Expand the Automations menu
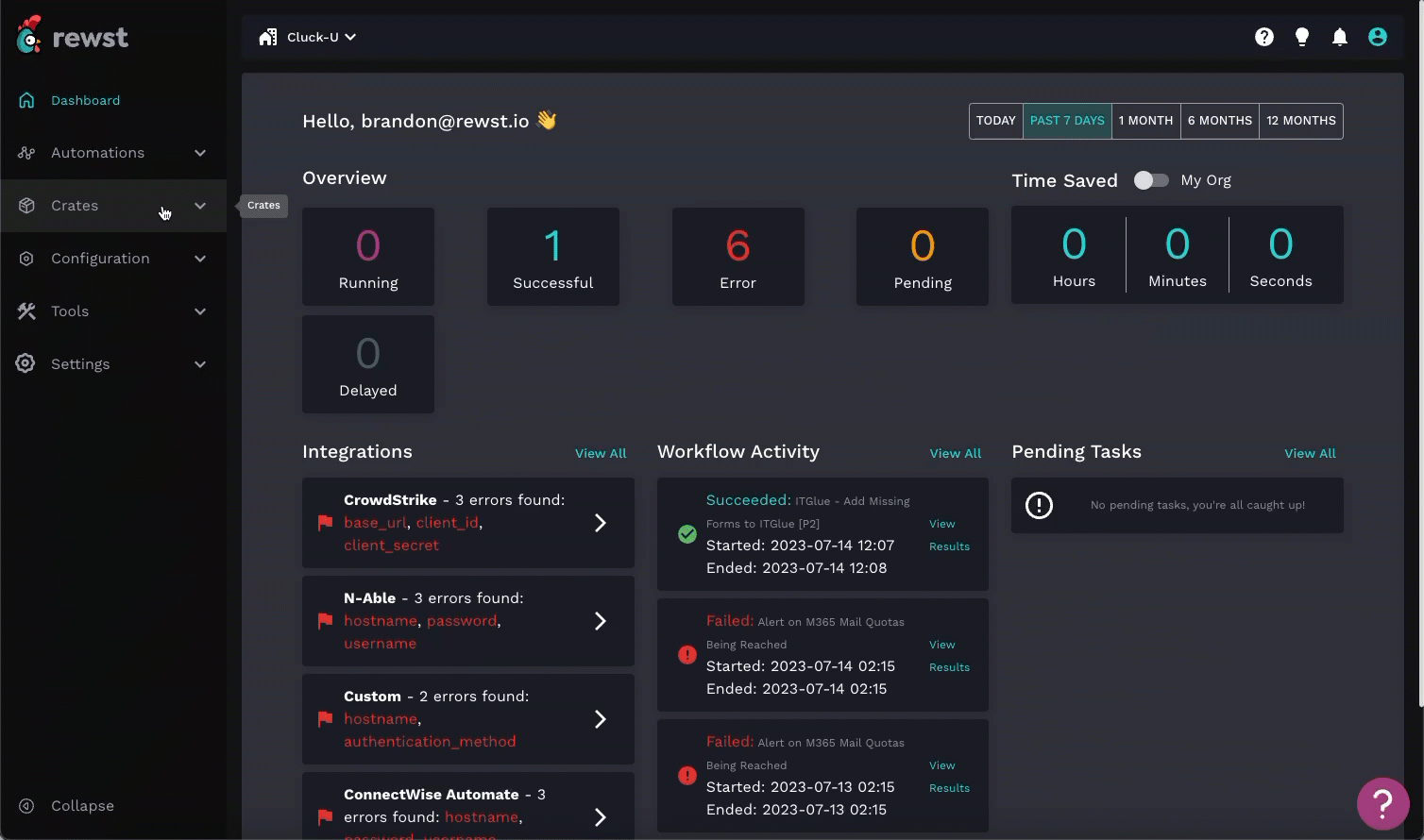 coord(113,153)
